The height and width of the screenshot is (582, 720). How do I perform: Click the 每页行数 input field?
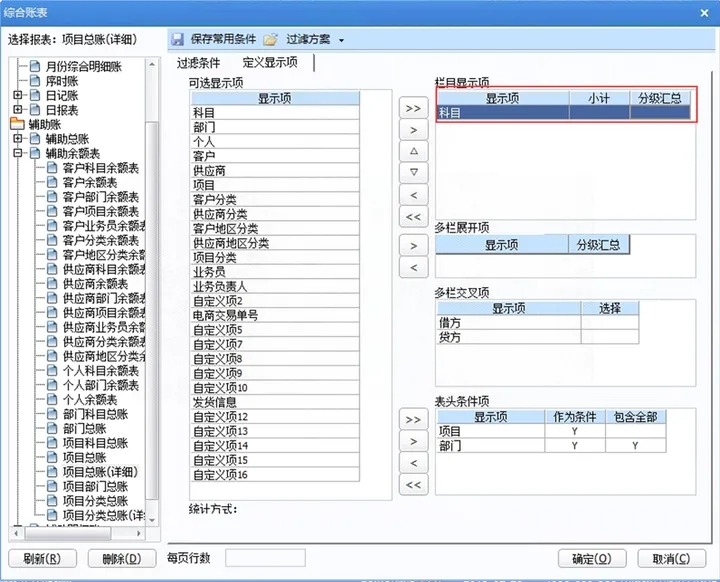coord(265,558)
